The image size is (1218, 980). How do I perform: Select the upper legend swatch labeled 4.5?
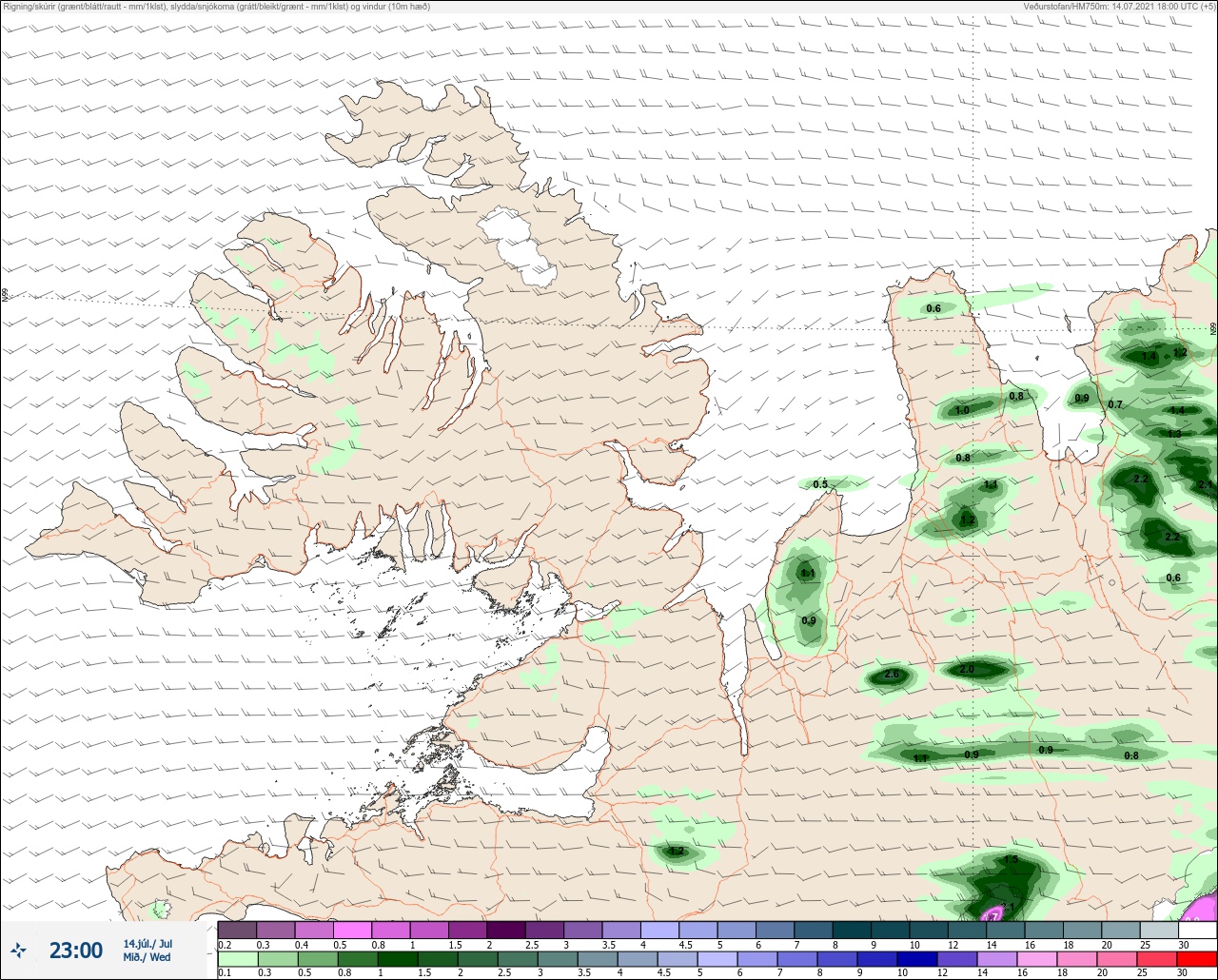coord(698,930)
